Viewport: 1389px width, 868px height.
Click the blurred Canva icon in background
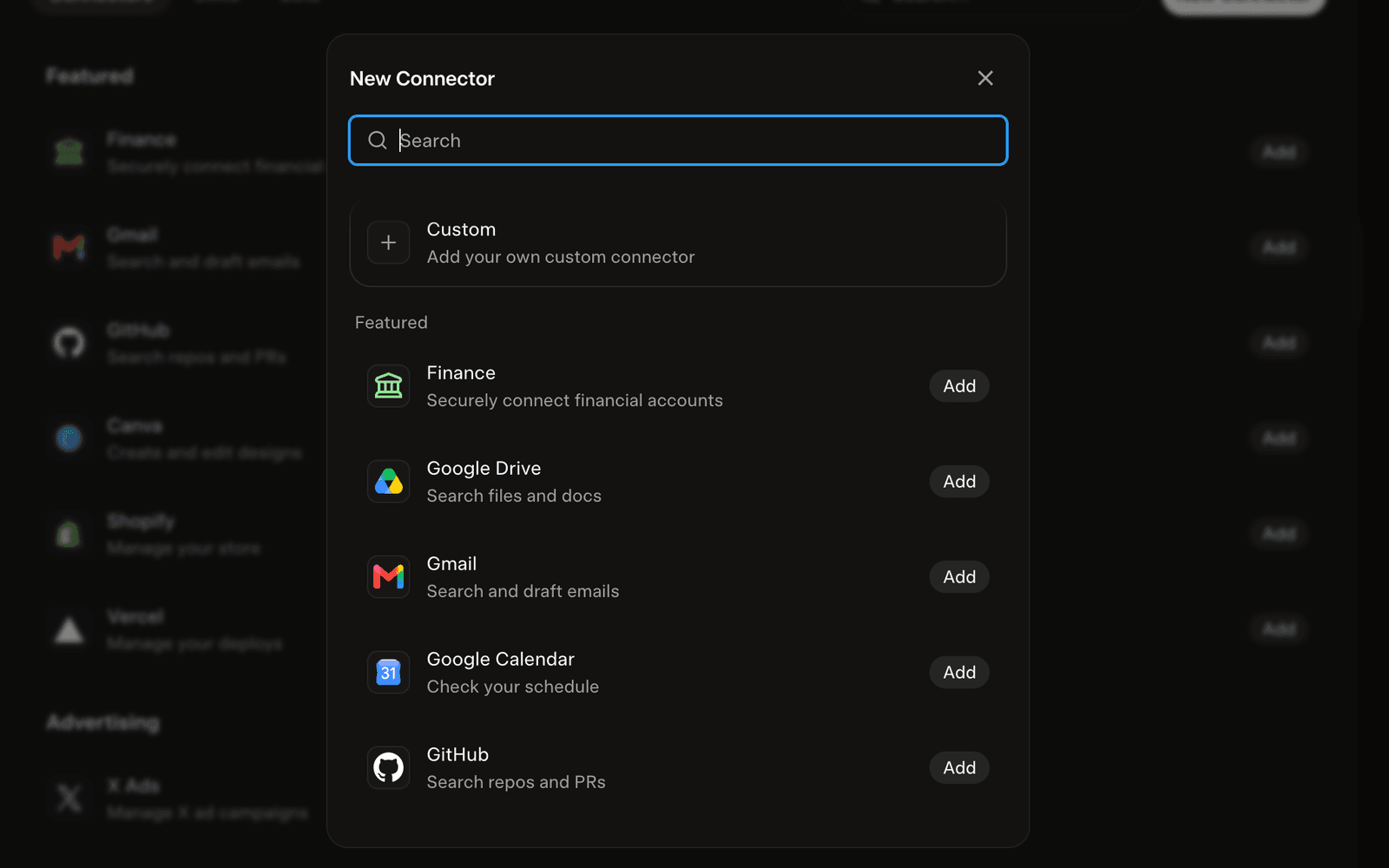coord(69,438)
